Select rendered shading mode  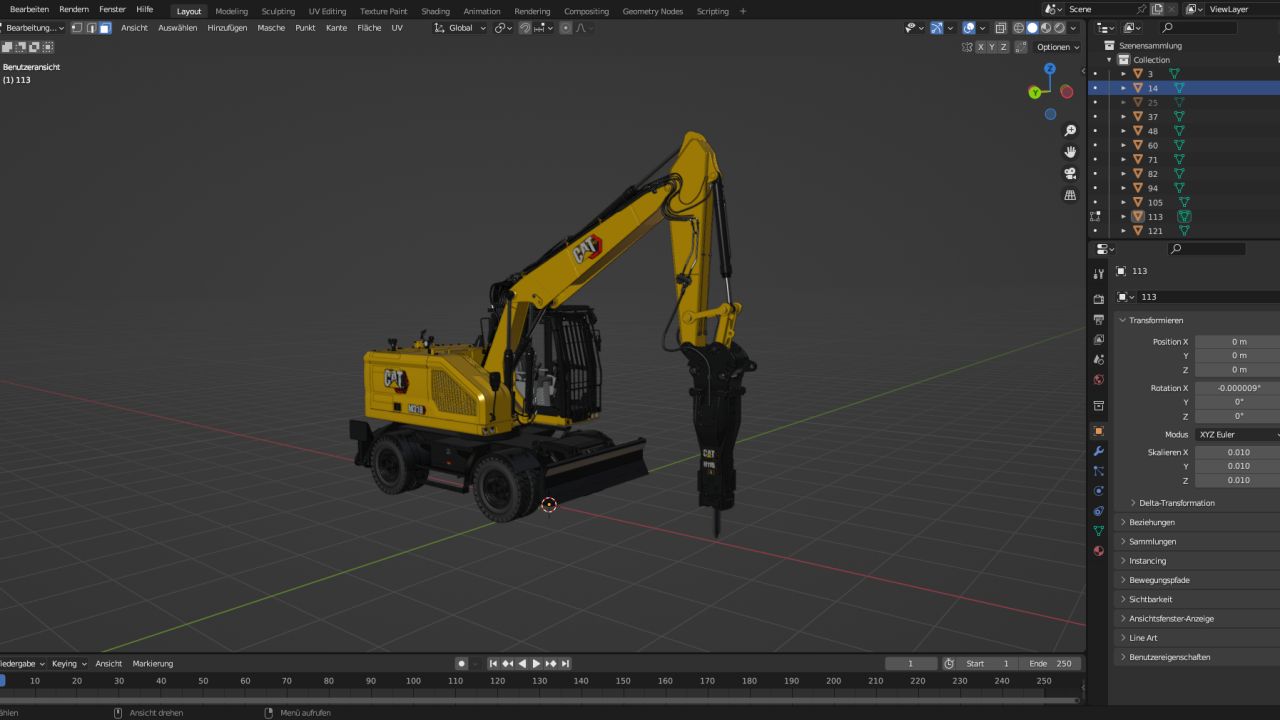tap(1060, 28)
